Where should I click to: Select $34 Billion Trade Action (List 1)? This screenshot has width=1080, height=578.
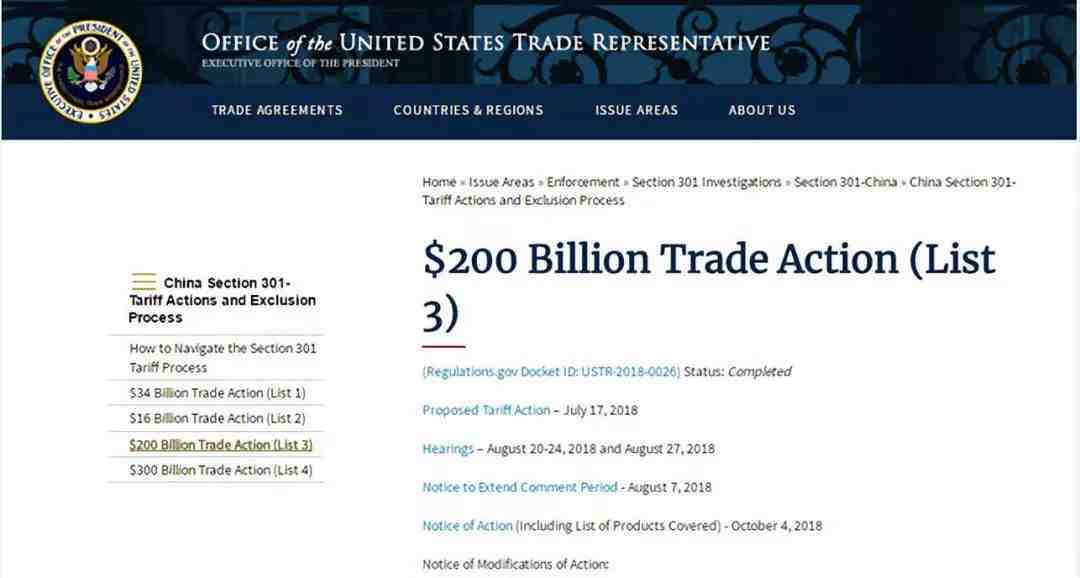[x=217, y=393]
